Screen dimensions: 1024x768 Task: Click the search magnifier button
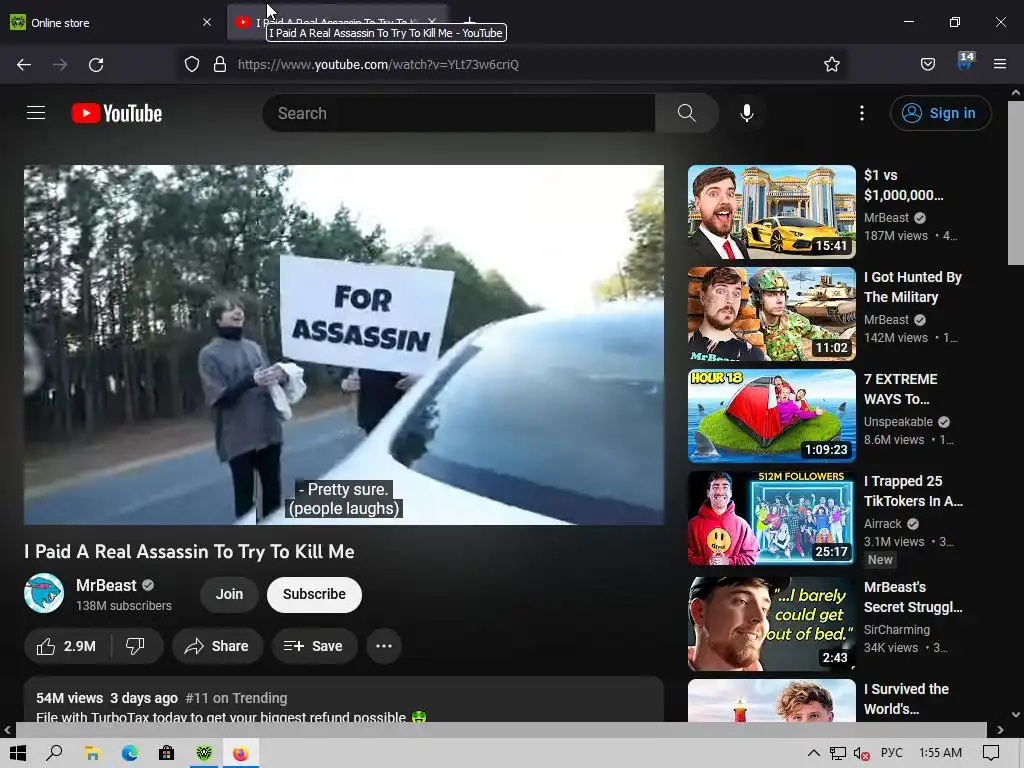[x=686, y=113]
